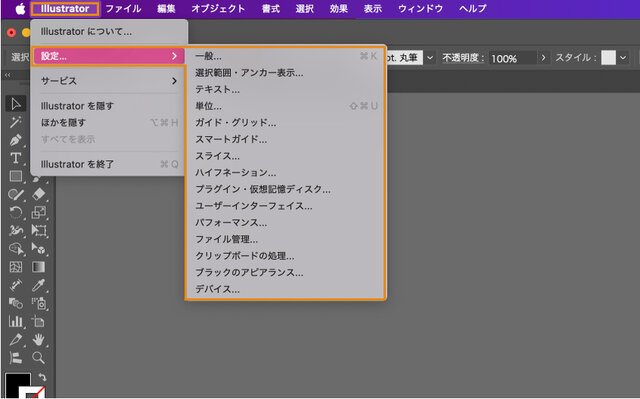Select the Magic Wand tool
Screen dimensions: 640x399
16,122
